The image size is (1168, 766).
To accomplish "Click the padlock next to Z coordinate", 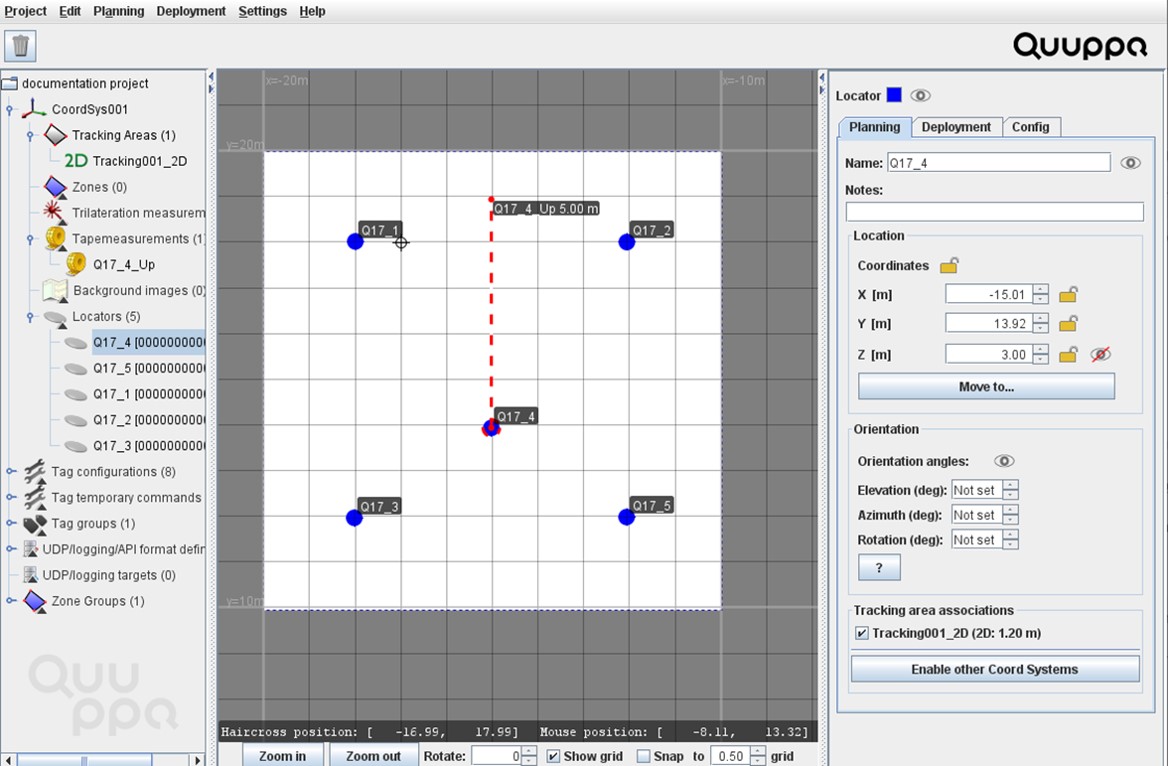I will pos(1068,355).
